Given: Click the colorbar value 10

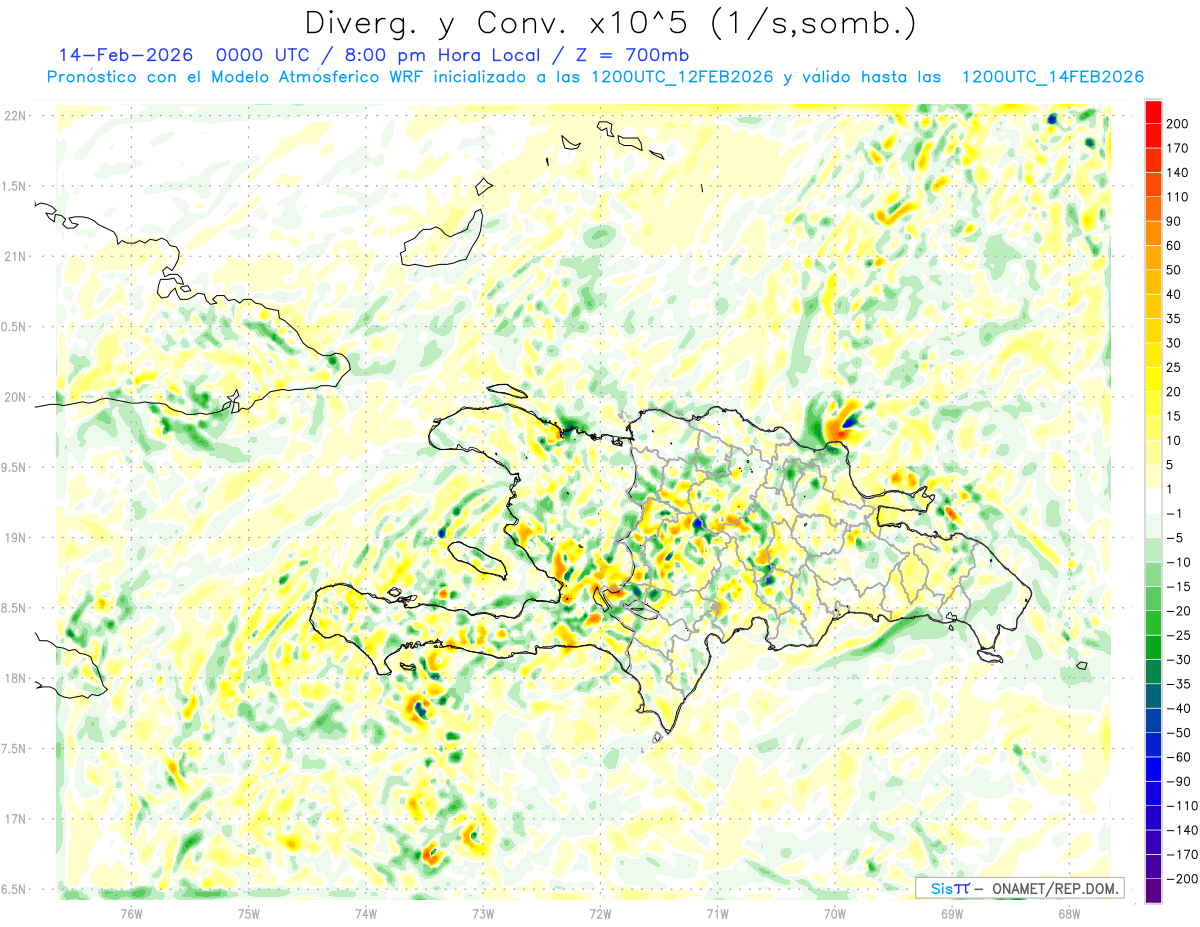Looking at the screenshot, I should [1175, 441].
